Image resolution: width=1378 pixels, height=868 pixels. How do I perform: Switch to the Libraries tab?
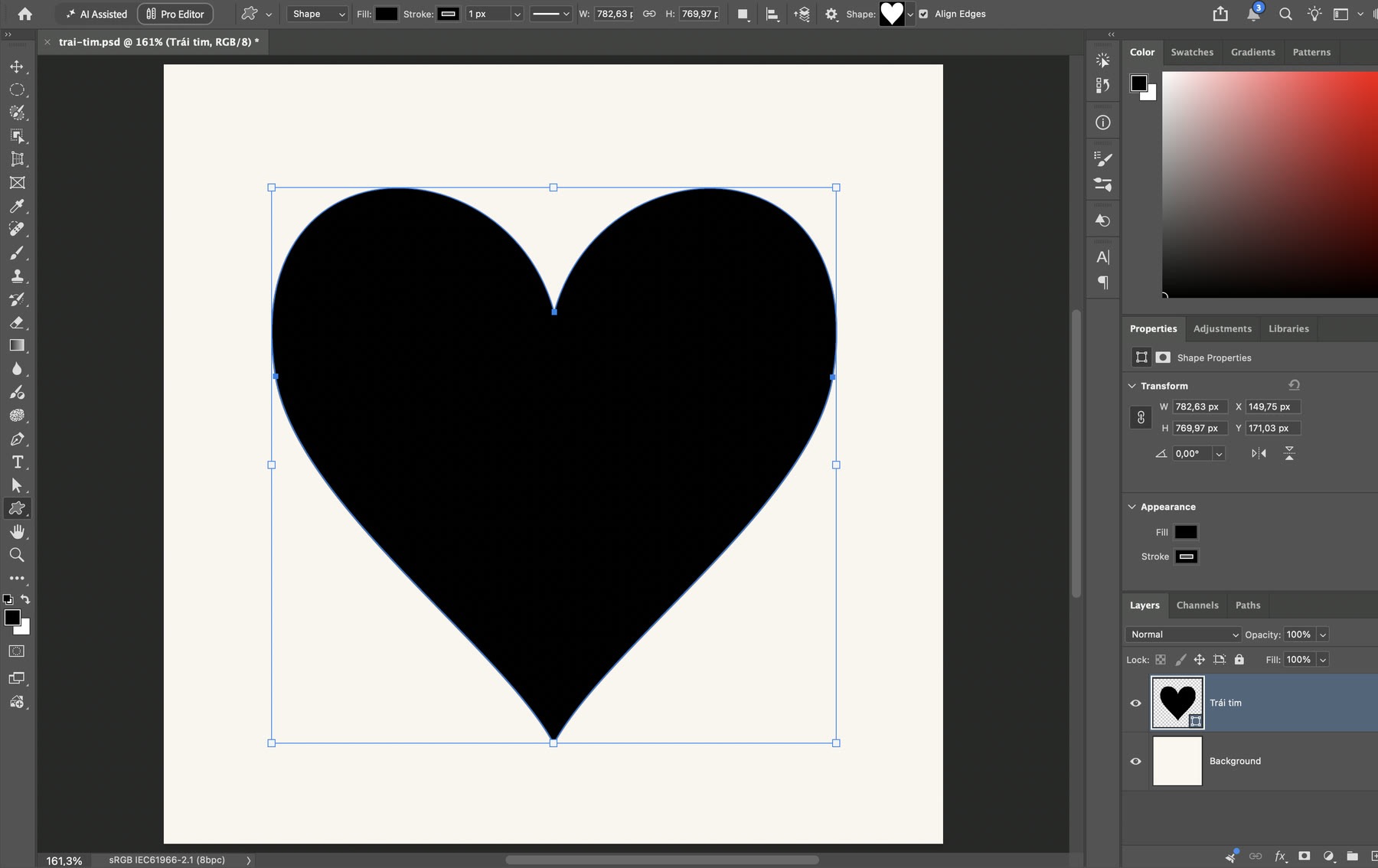(x=1288, y=328)
